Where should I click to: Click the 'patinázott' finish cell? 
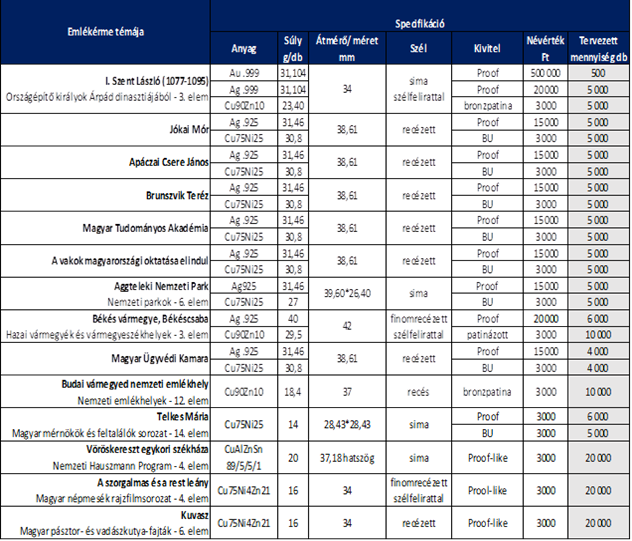[487, 335]
